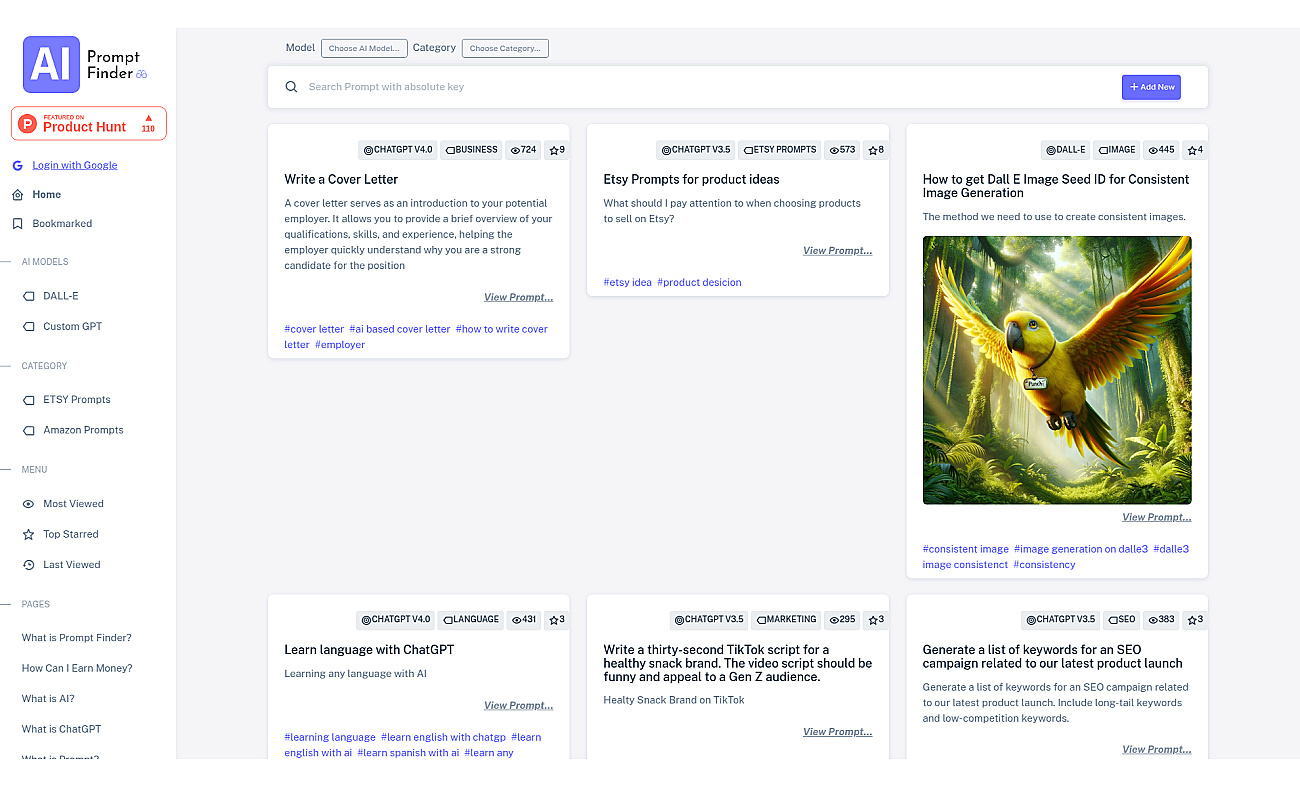View Prompt for TikTok healthy snack script
This screenshot has width=1300, height=788.
[837, 732]
